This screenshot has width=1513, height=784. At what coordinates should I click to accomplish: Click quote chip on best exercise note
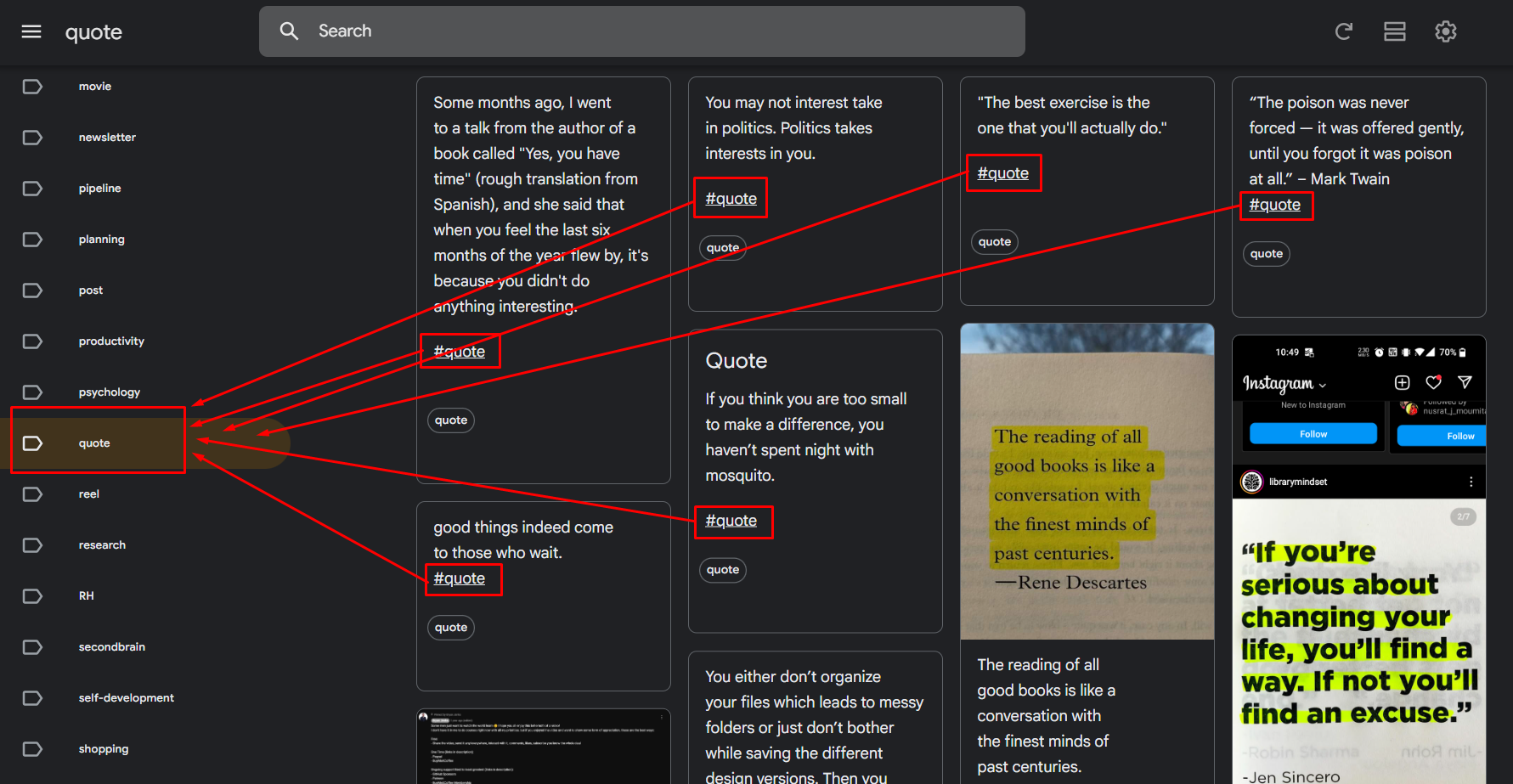(995, 242)
